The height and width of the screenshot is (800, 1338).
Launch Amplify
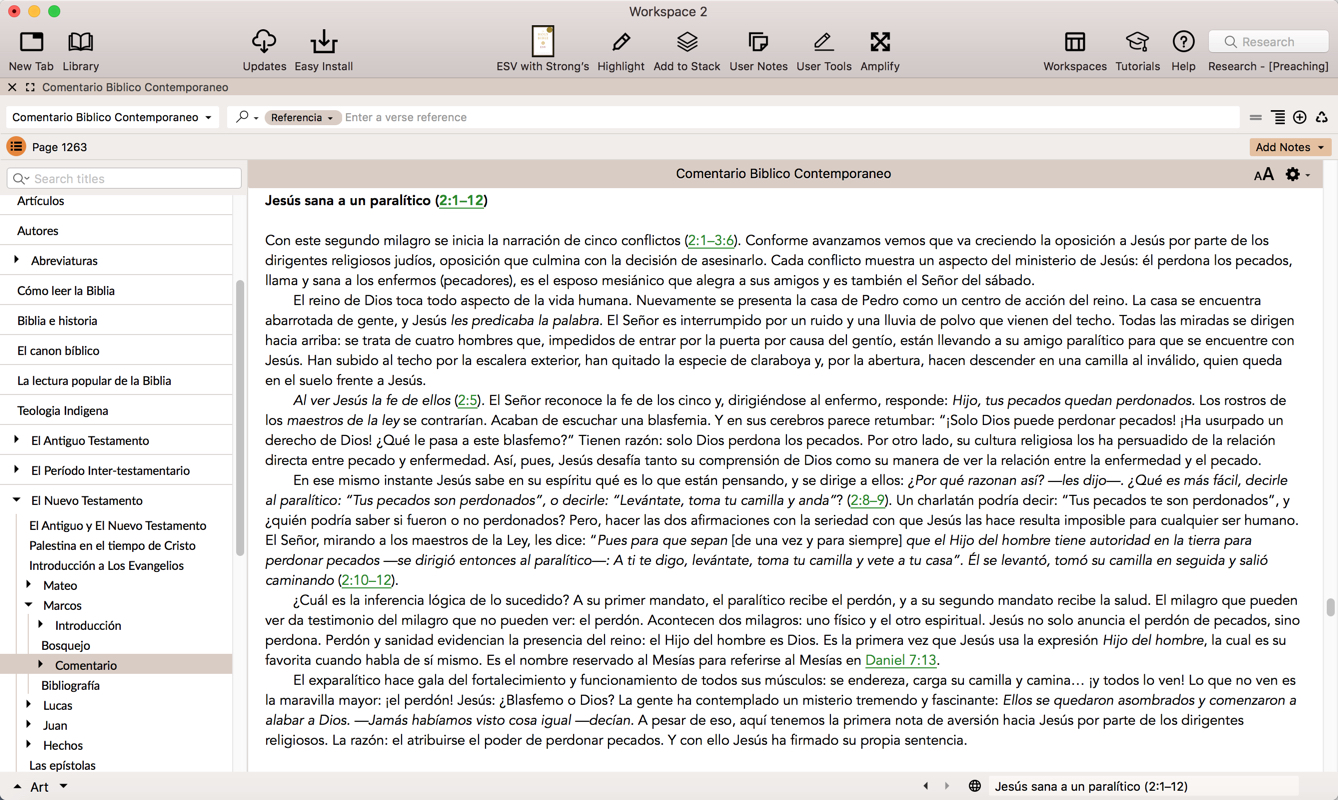tap(880, 50)
